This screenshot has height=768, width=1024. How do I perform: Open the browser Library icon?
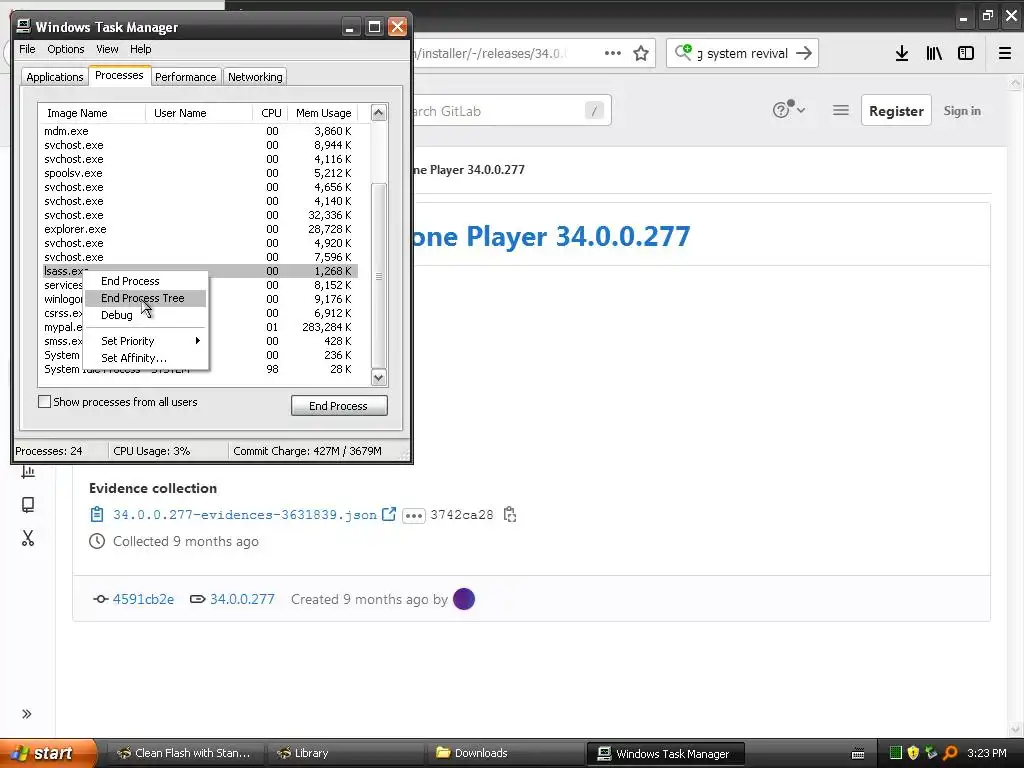click(934, 54)
